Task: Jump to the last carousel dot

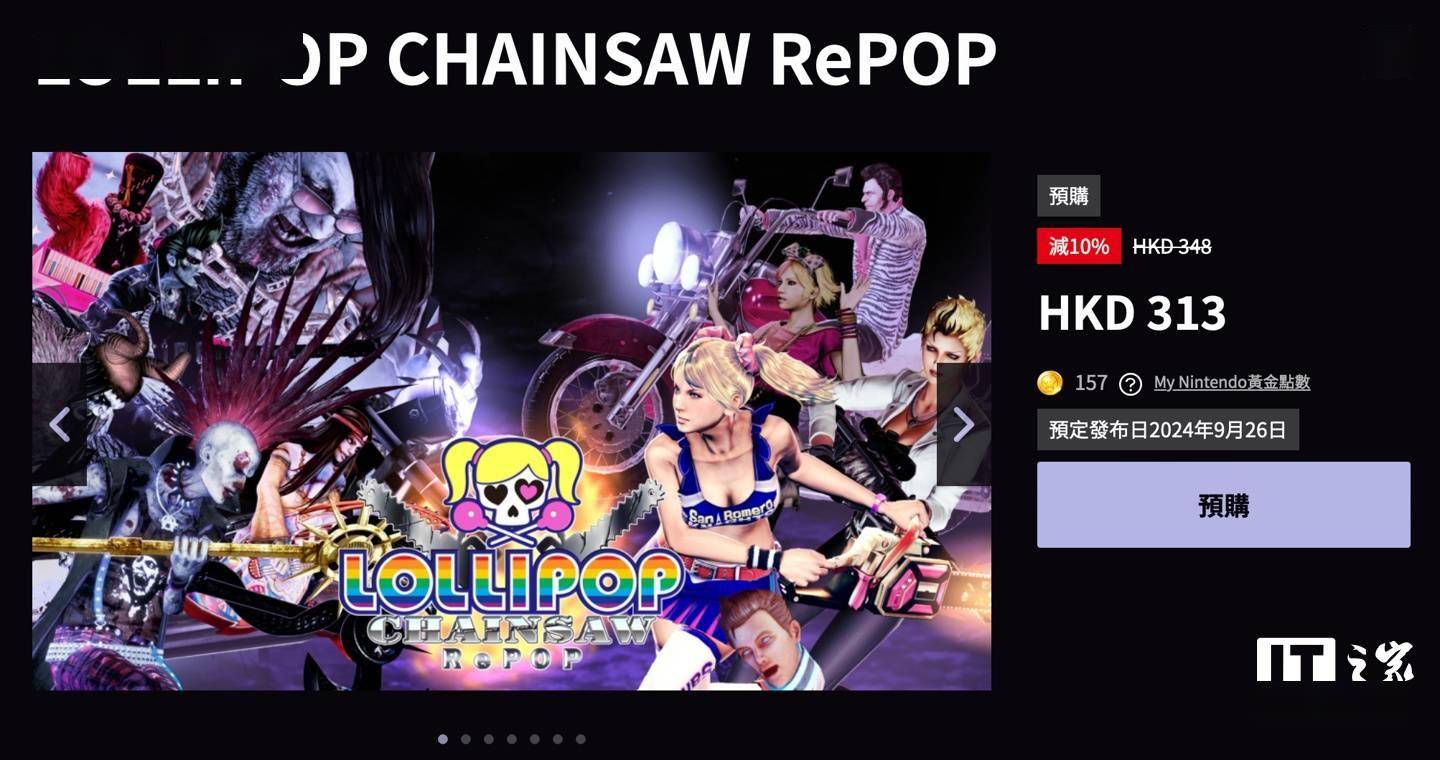Action: (581, 739)
